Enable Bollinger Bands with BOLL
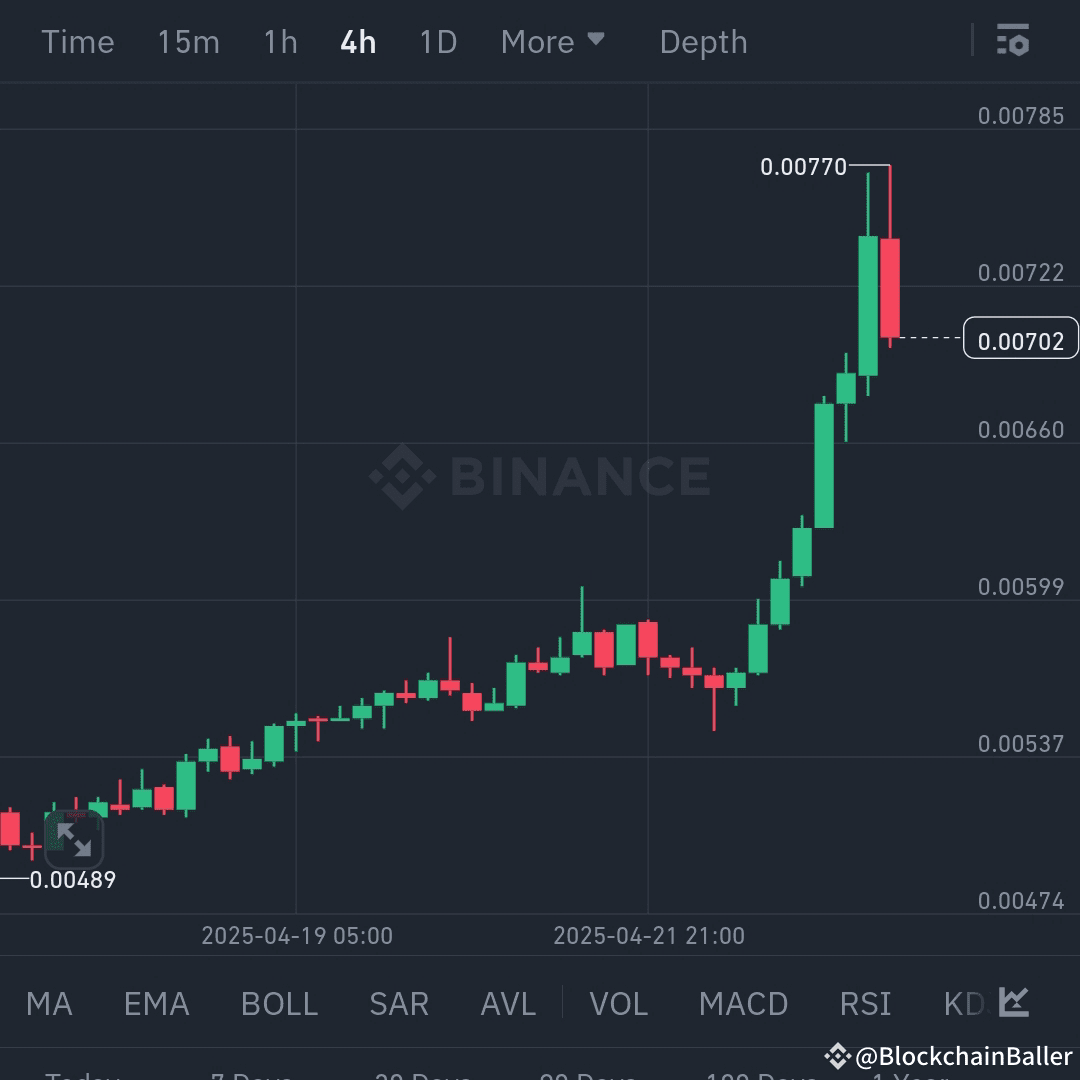Viewport: 1080px width, 1080px height. click(x=279, y=1003)
